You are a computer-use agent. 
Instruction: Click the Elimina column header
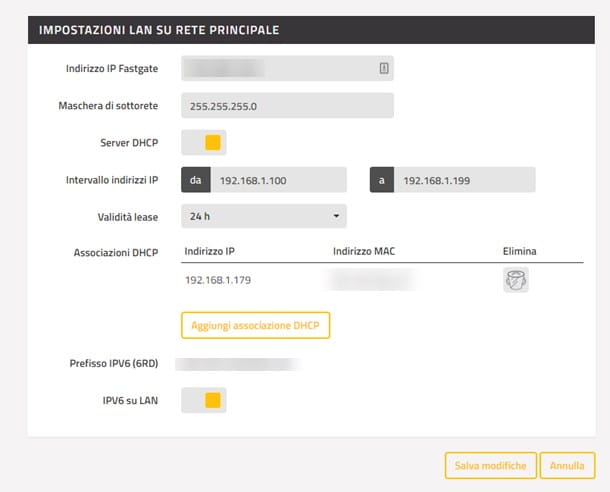point(519,251)
